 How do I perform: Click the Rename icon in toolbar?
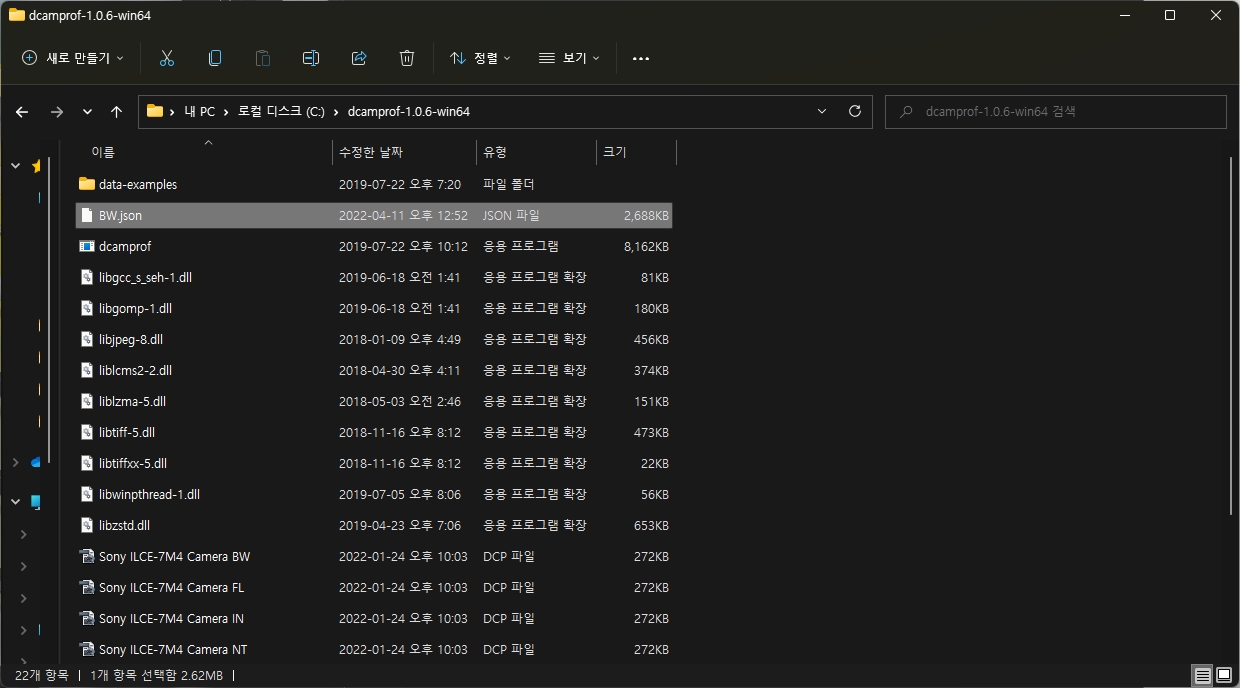[x=311, y=58]
